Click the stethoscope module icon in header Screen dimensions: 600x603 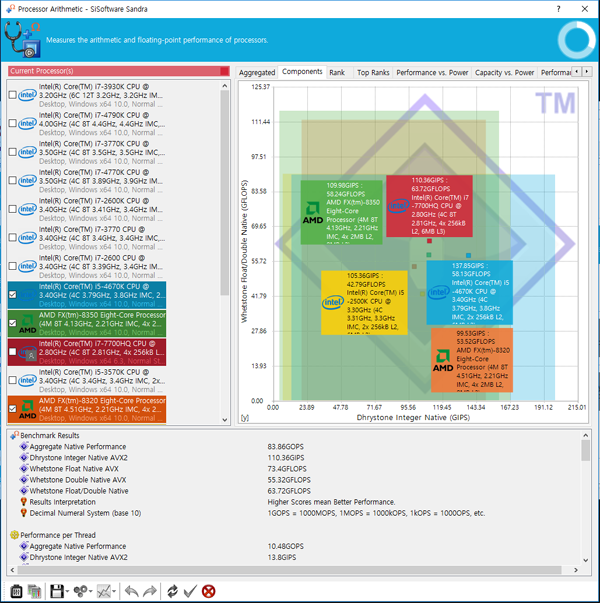click(23, 40)
